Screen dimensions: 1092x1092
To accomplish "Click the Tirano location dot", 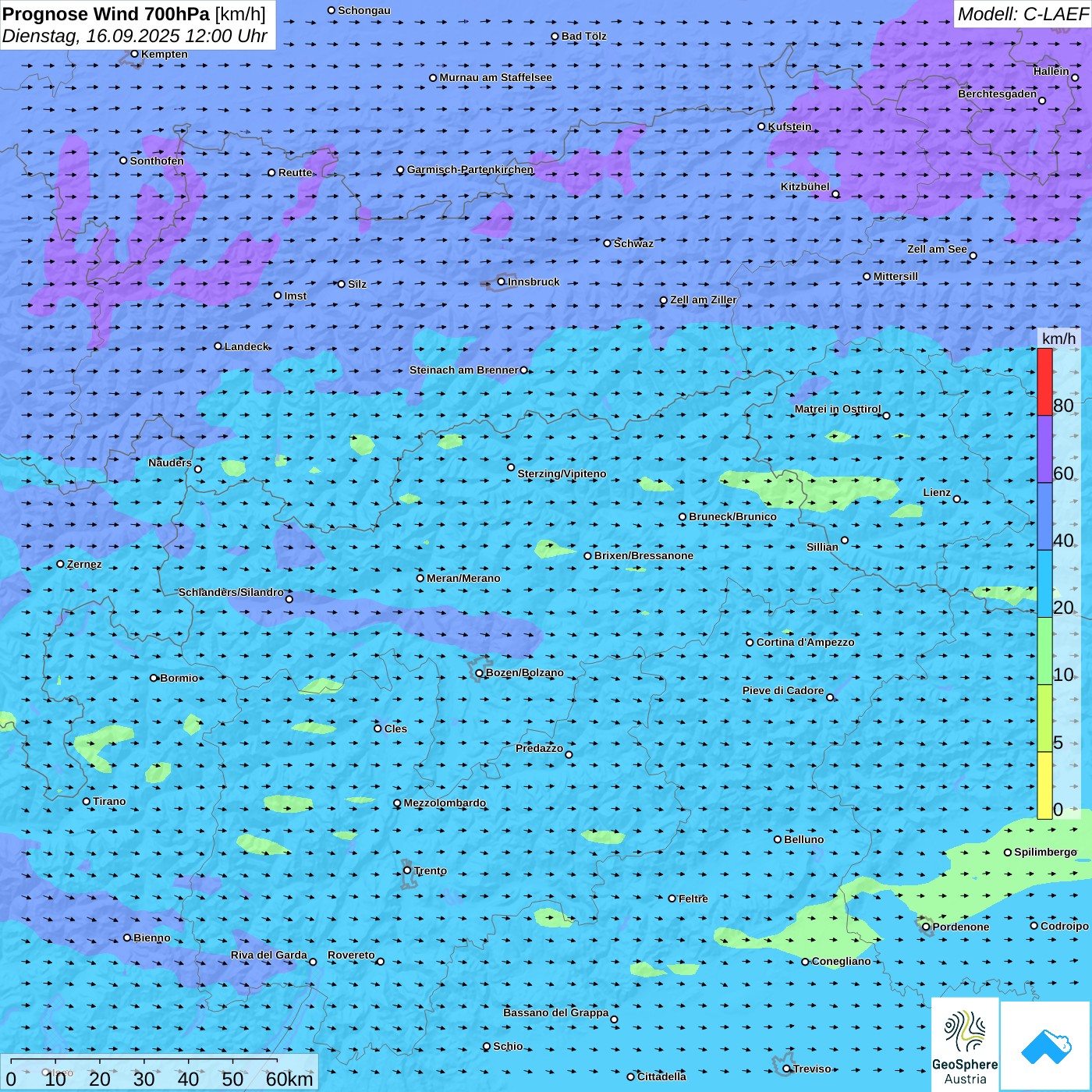I will pyautogui.click(x=87, y=801).
